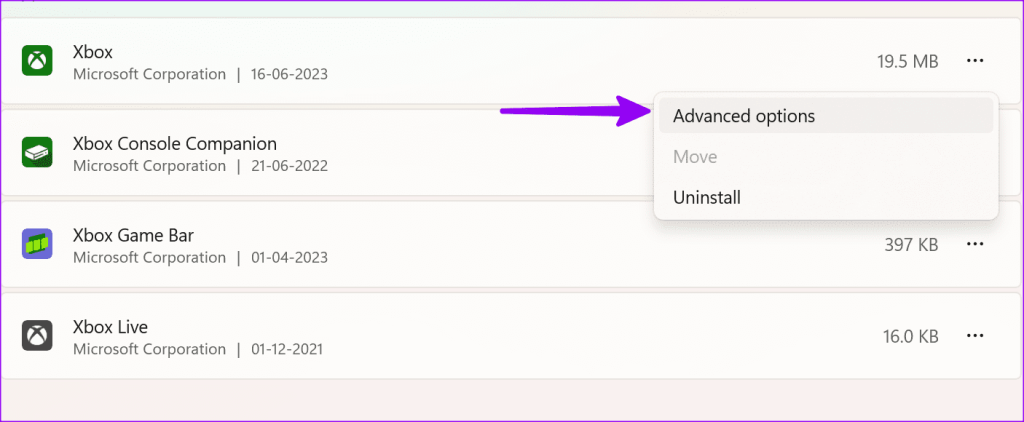Click the 16-06-2023 install date
This screenshot has width=1024, height=422.
(x=289, y=74)
